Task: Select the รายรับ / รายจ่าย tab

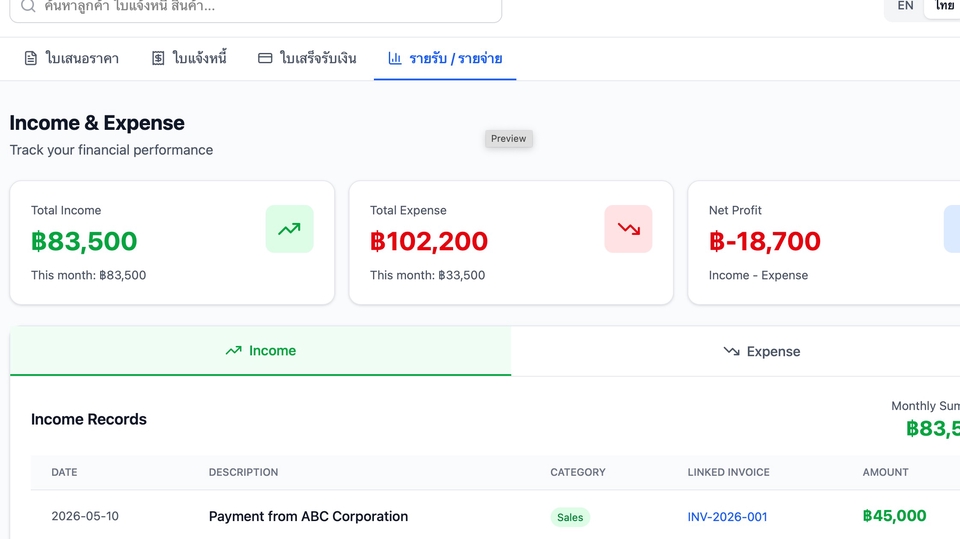Action: (x=445, y=59)
